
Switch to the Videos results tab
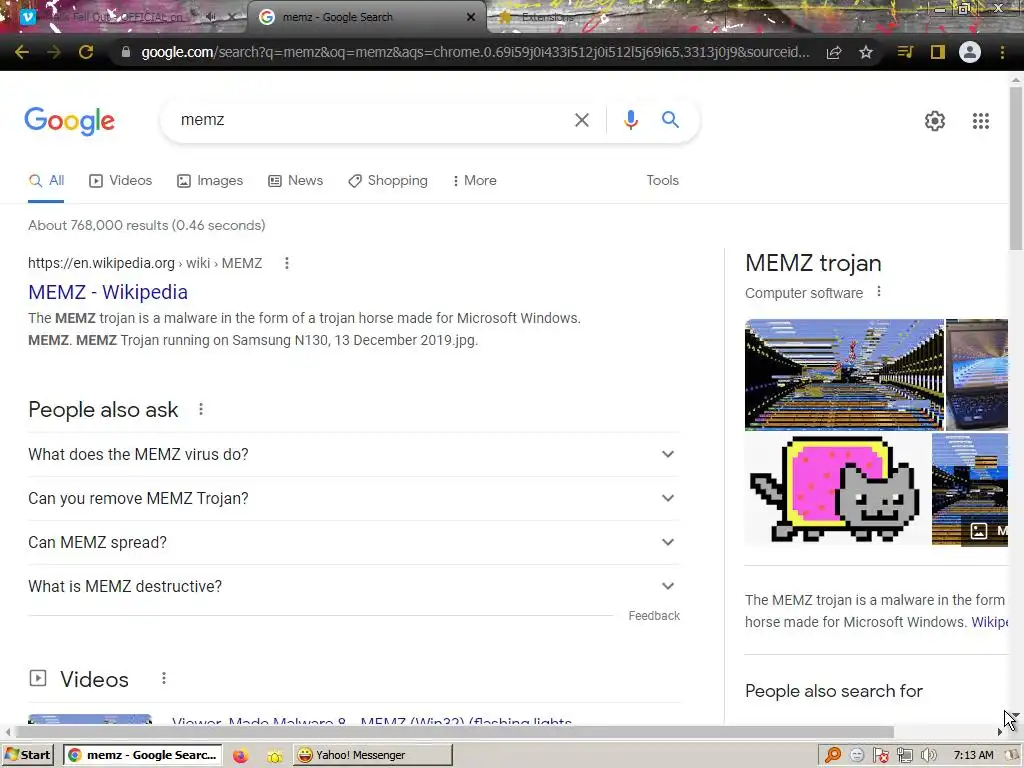point(121,180)
